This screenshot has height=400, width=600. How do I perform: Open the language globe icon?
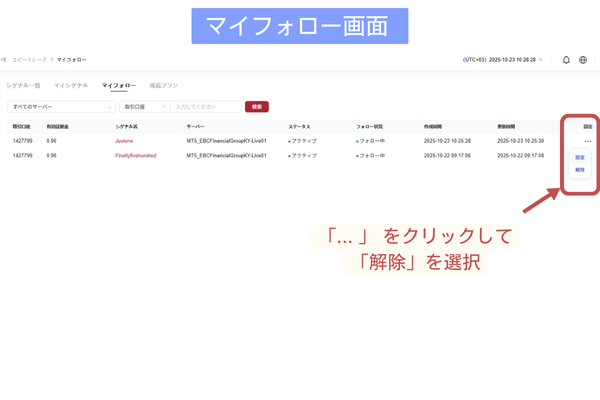tap(583, 60)
